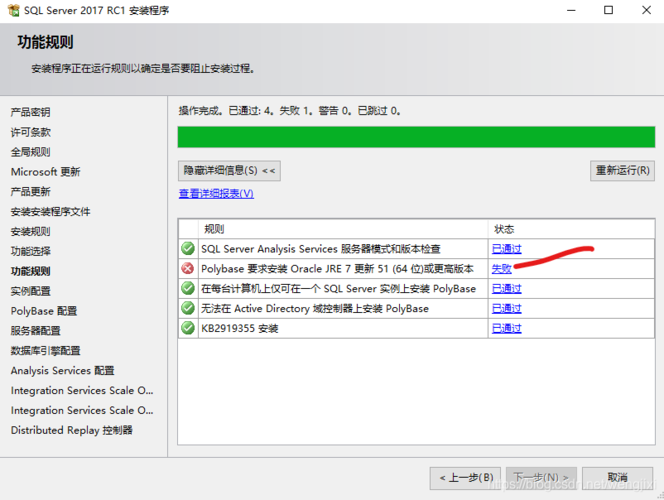Open 已通过 link for SQL Server 实例 PolyBase rule
Viewport: 664px width, 500px height.
pos(506,289)
